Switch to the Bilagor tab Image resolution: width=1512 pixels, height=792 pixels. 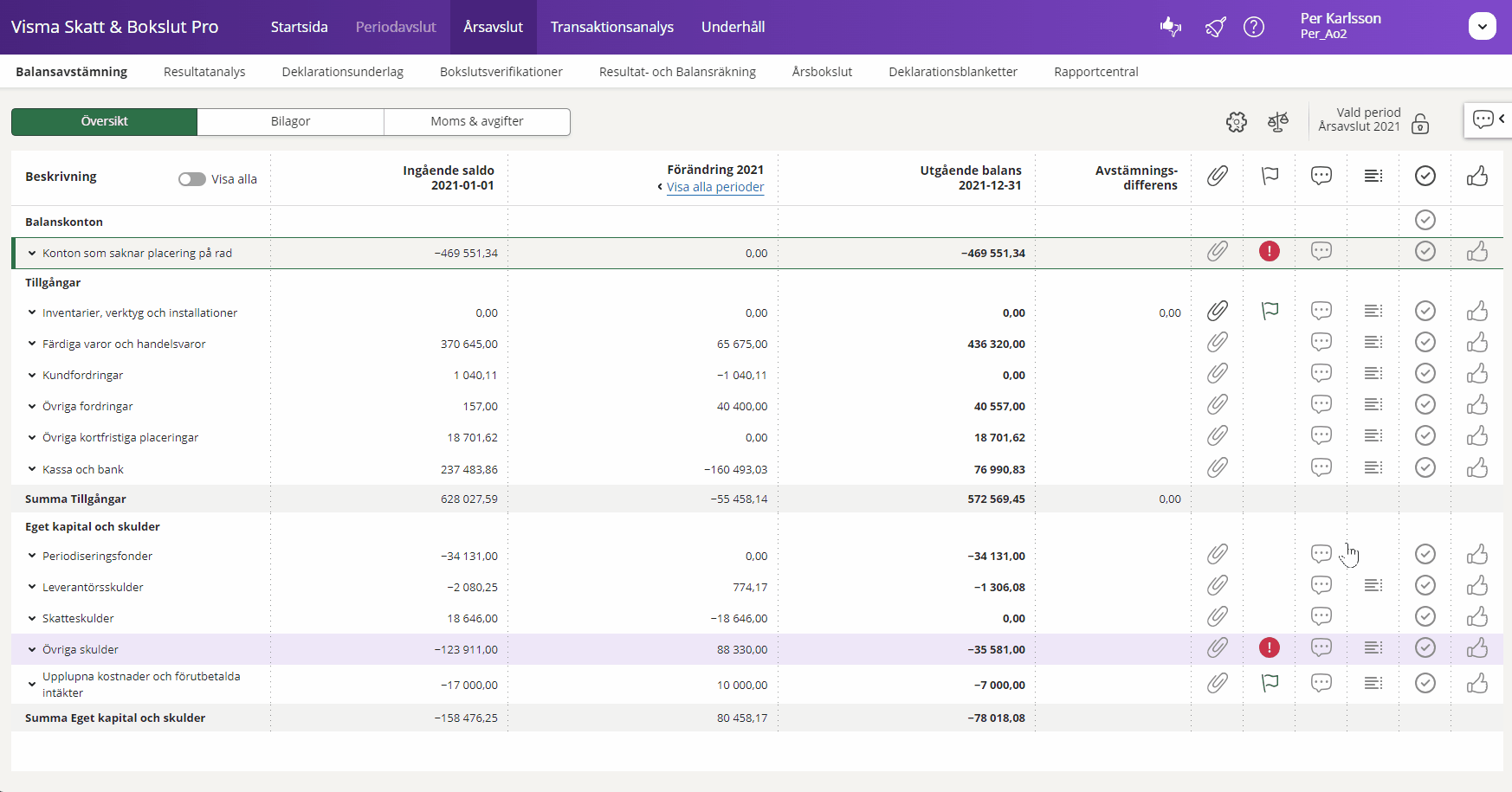(290, 122)
